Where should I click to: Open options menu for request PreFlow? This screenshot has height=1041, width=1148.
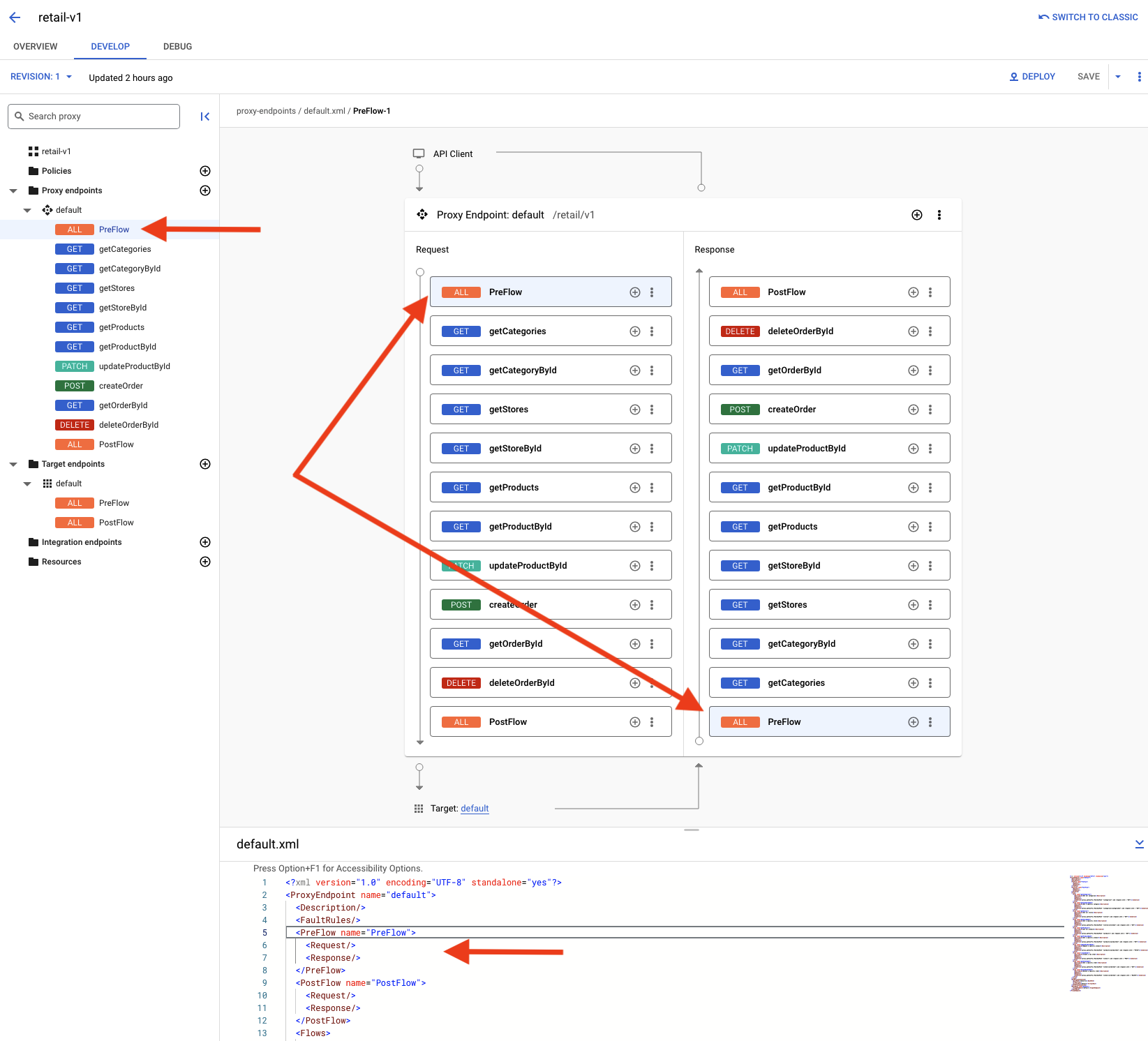coord(652,292)
